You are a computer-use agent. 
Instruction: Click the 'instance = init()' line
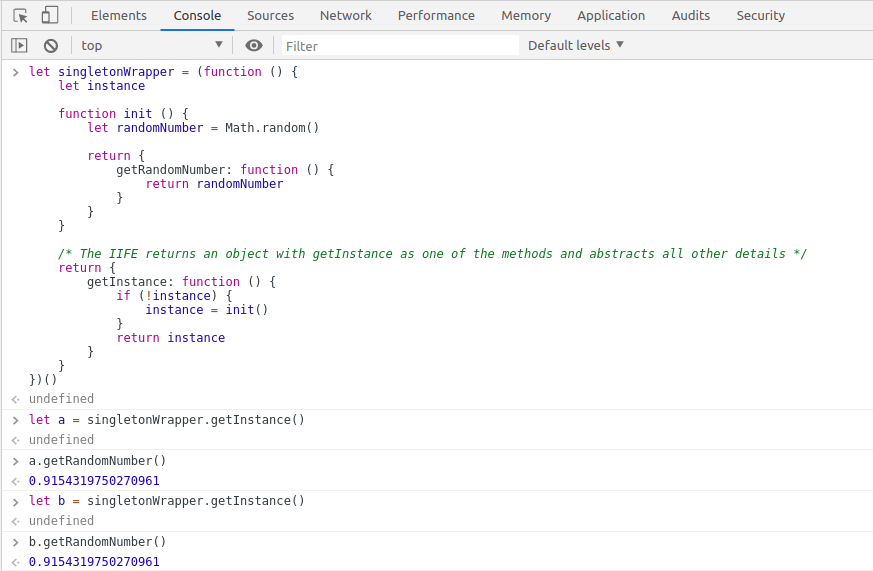coord(207,310)
